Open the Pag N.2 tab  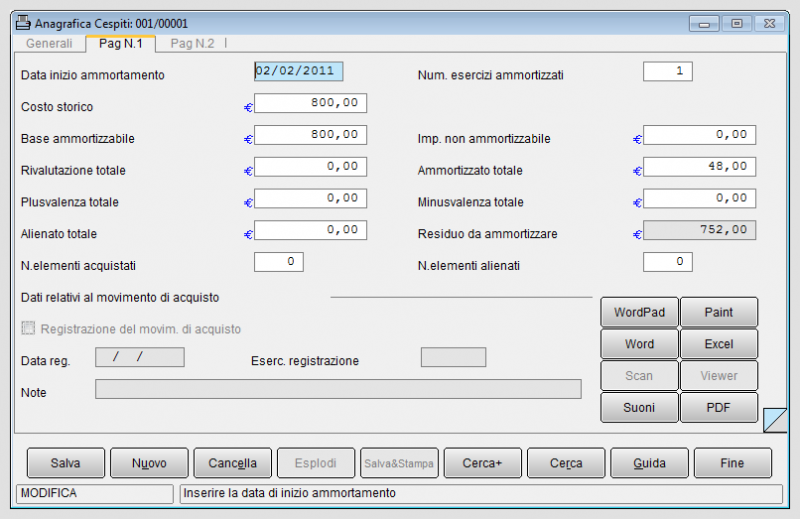(192, 43)
